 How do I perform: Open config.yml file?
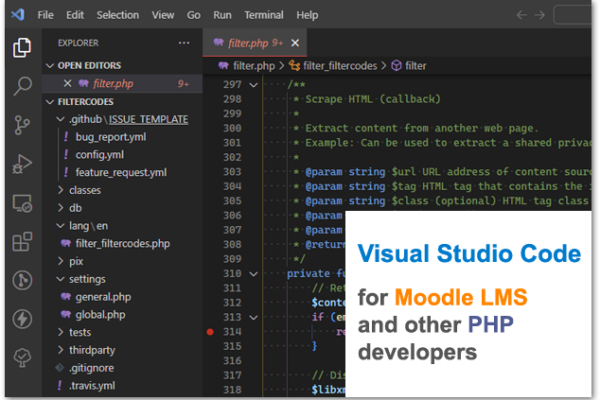(100, 155)
